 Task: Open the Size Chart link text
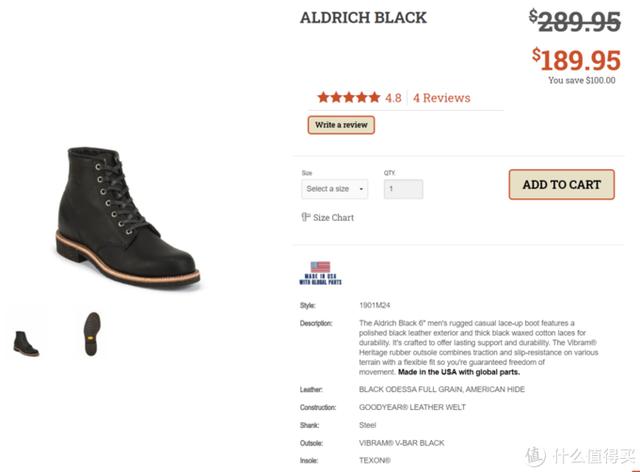pyautogui.click(x=334, y=218)
